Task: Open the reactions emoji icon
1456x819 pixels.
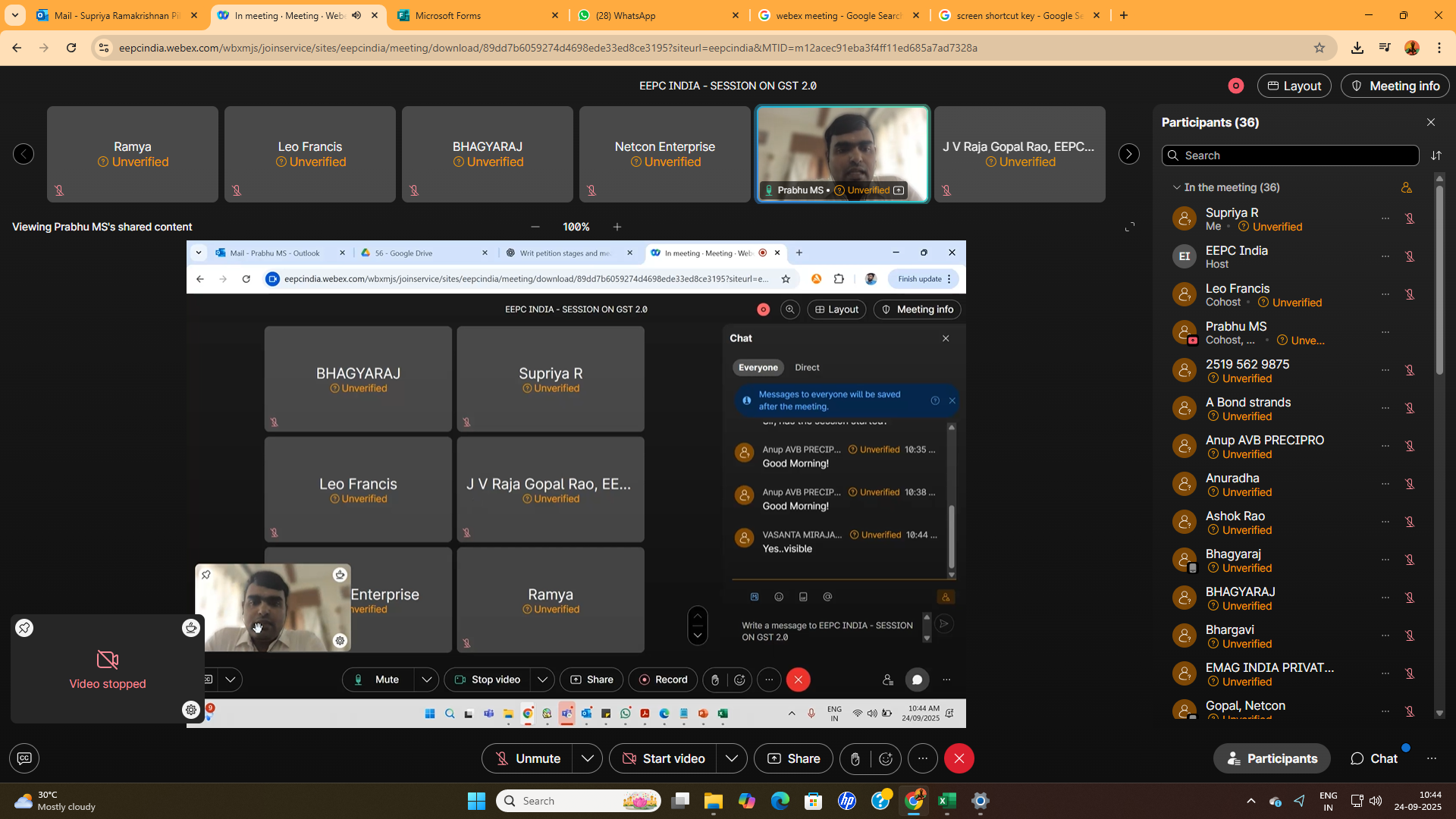Action: [x=886, y=759]
